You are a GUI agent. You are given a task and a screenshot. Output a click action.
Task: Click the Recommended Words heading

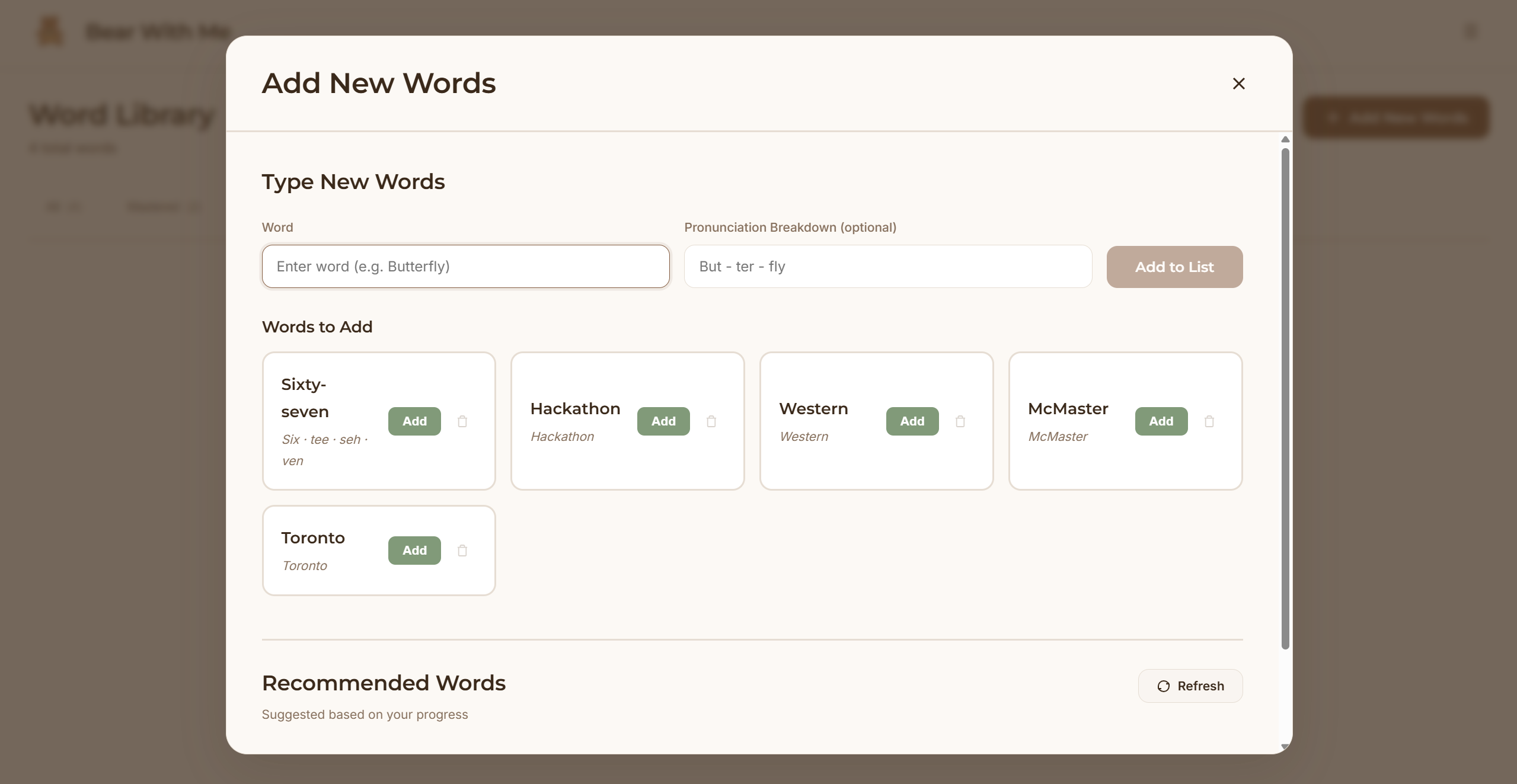384,683
